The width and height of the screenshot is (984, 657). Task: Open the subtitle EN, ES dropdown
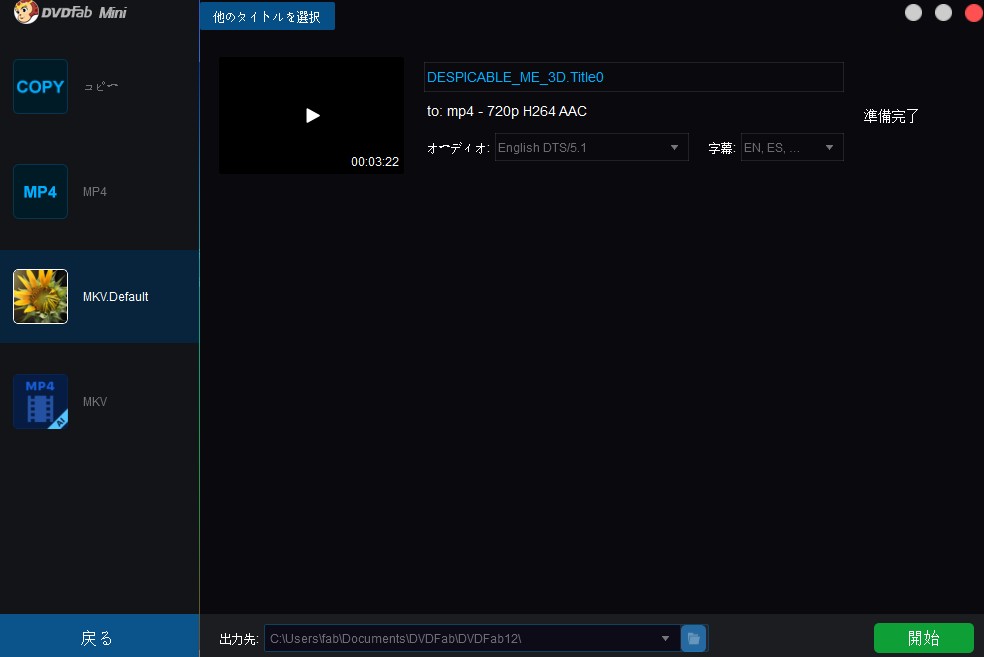[792, 147]
